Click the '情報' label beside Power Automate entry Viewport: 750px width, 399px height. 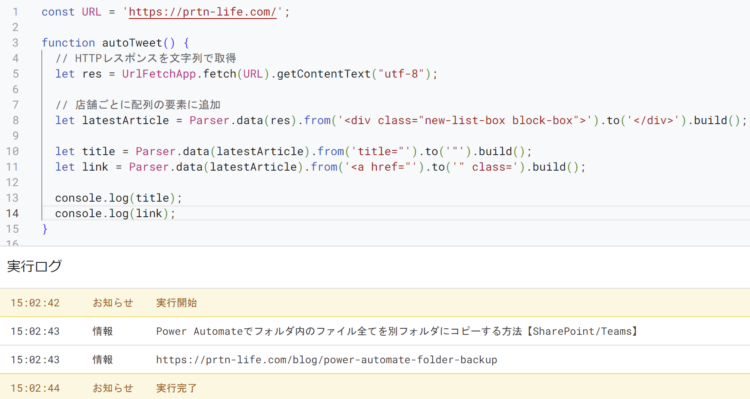(103, 331)
